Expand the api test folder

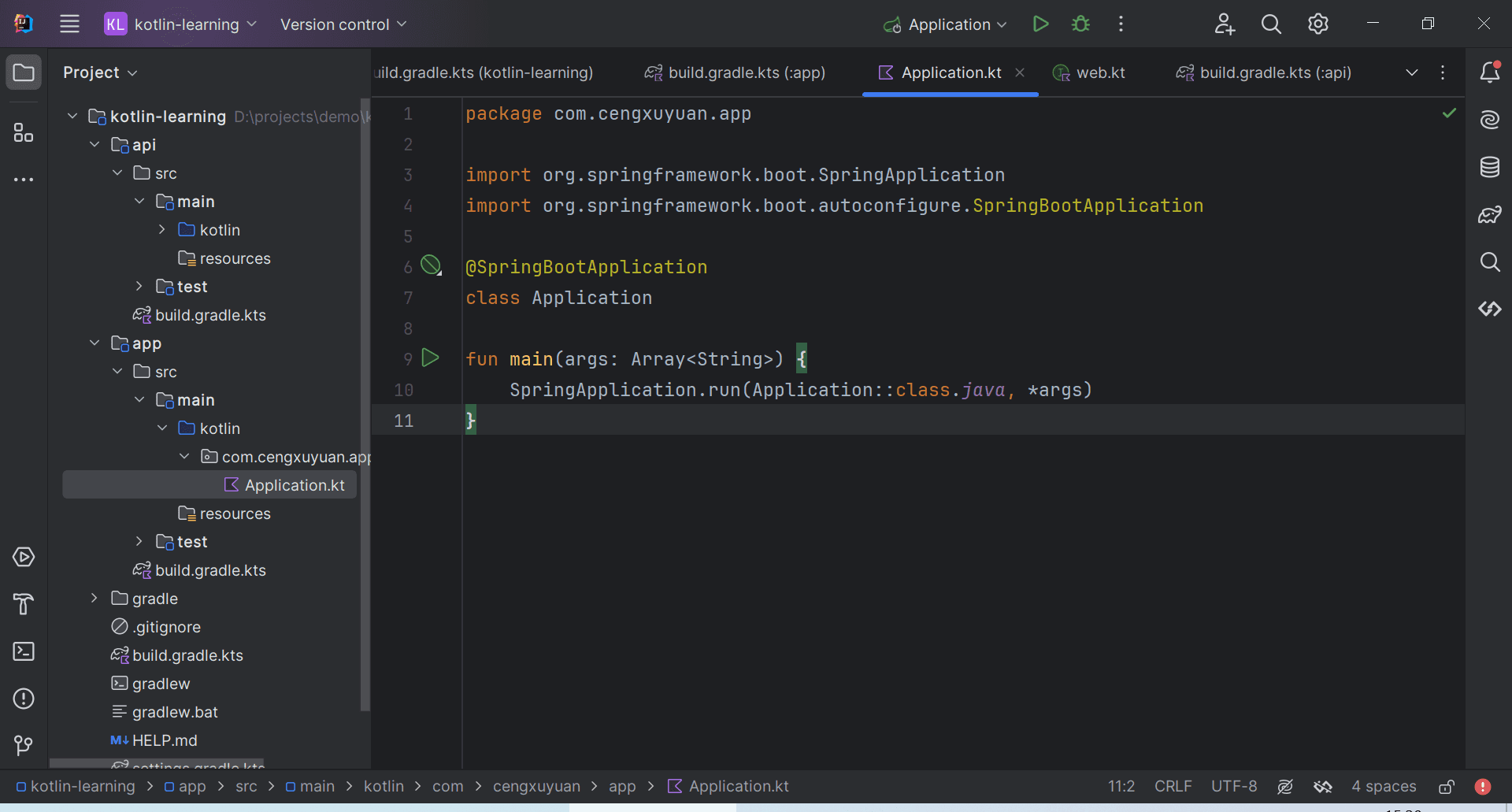(x=139, y=287)
